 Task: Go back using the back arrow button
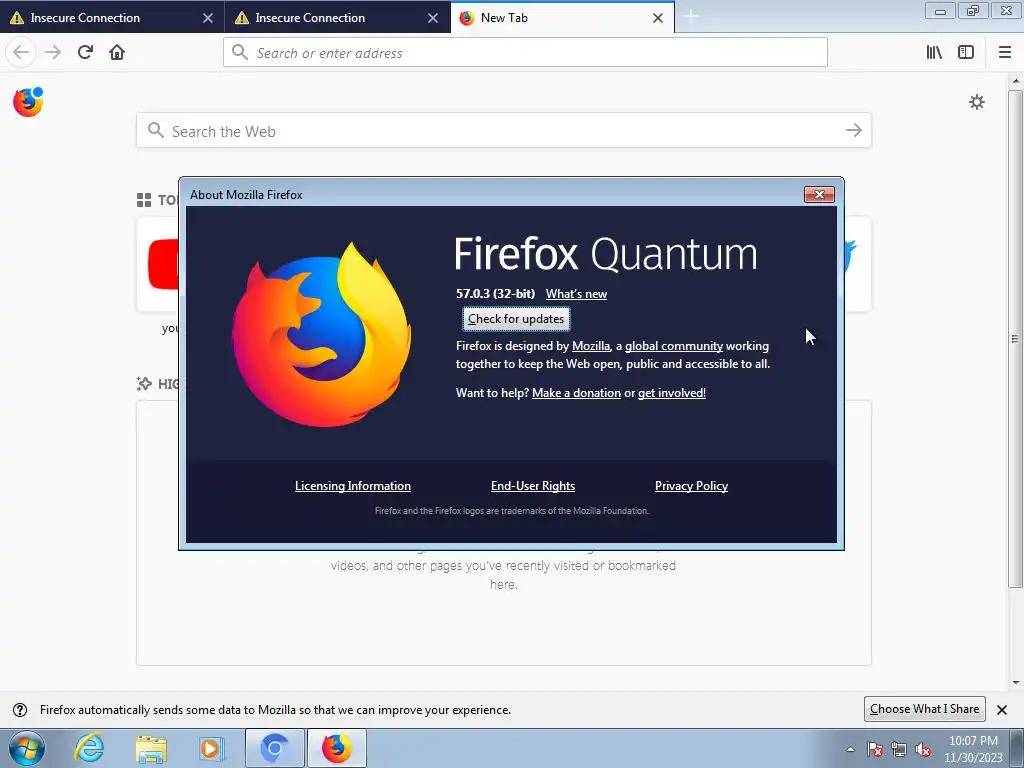21,52
